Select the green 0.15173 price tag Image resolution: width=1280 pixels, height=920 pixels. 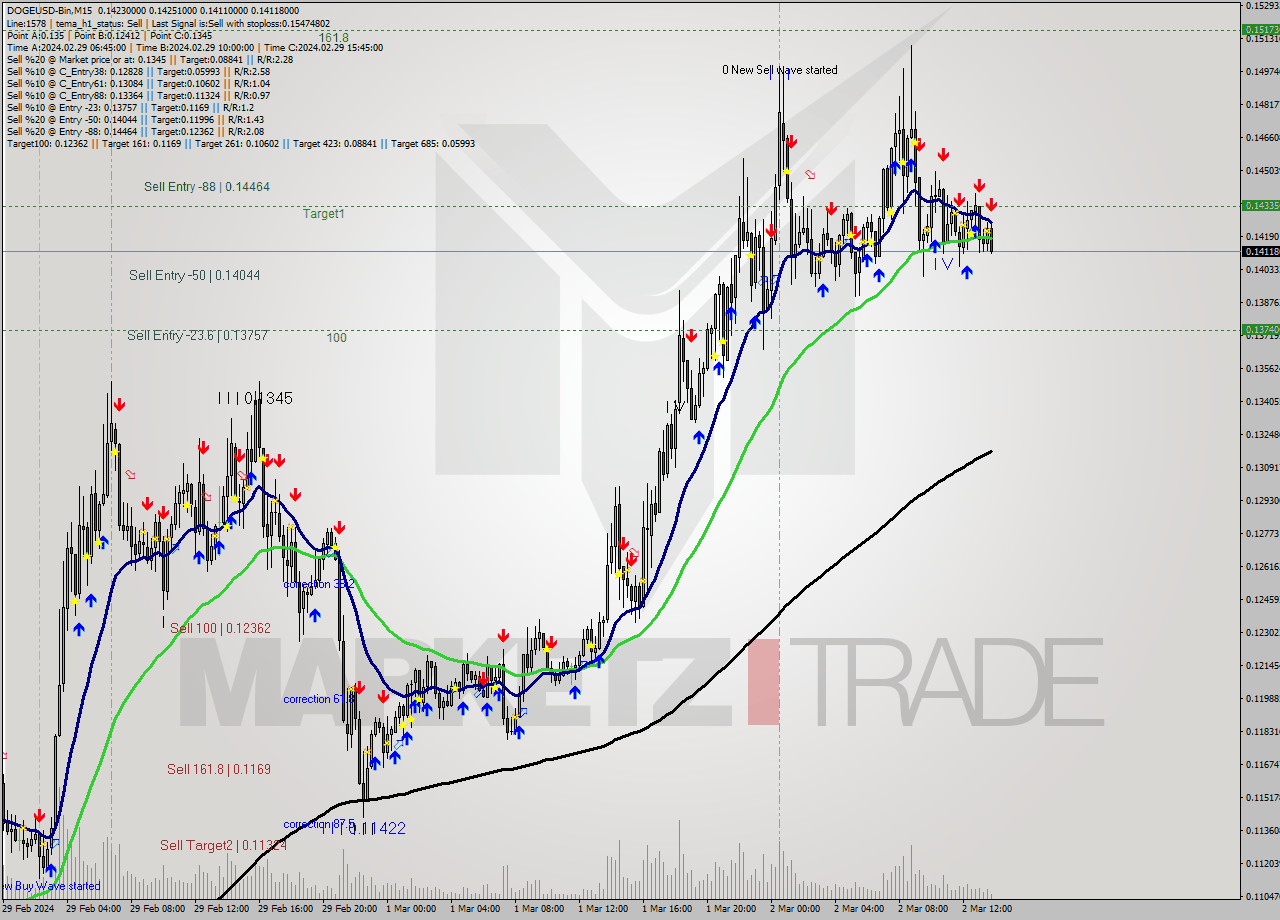click(1260, 30)
